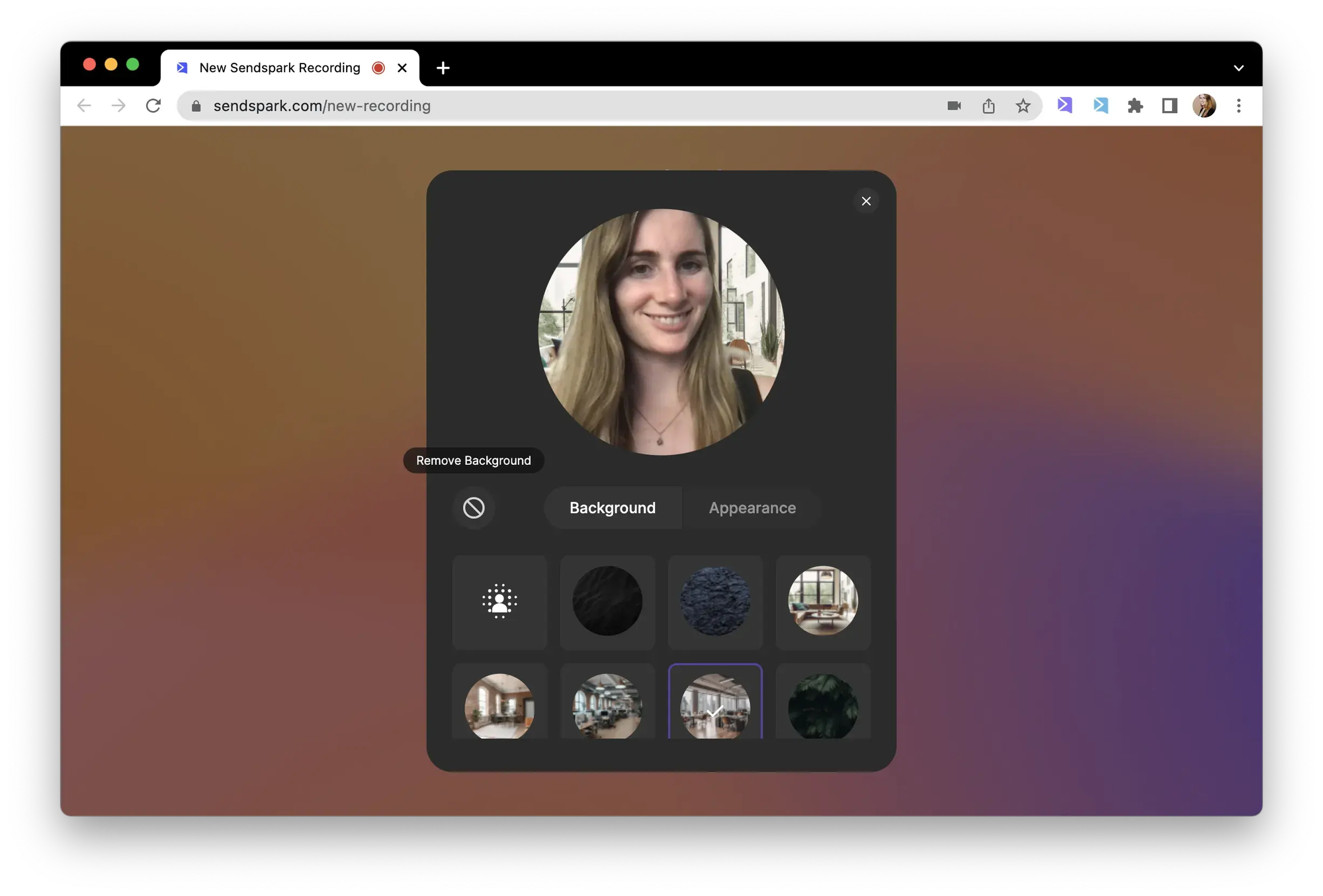Open the blue Sendspark extension icon

1101,105
